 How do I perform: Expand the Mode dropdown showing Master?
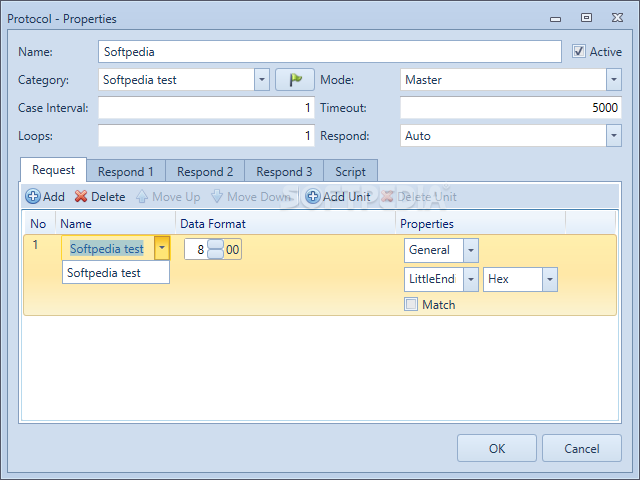pyautogui.click(x=613, y=80)
